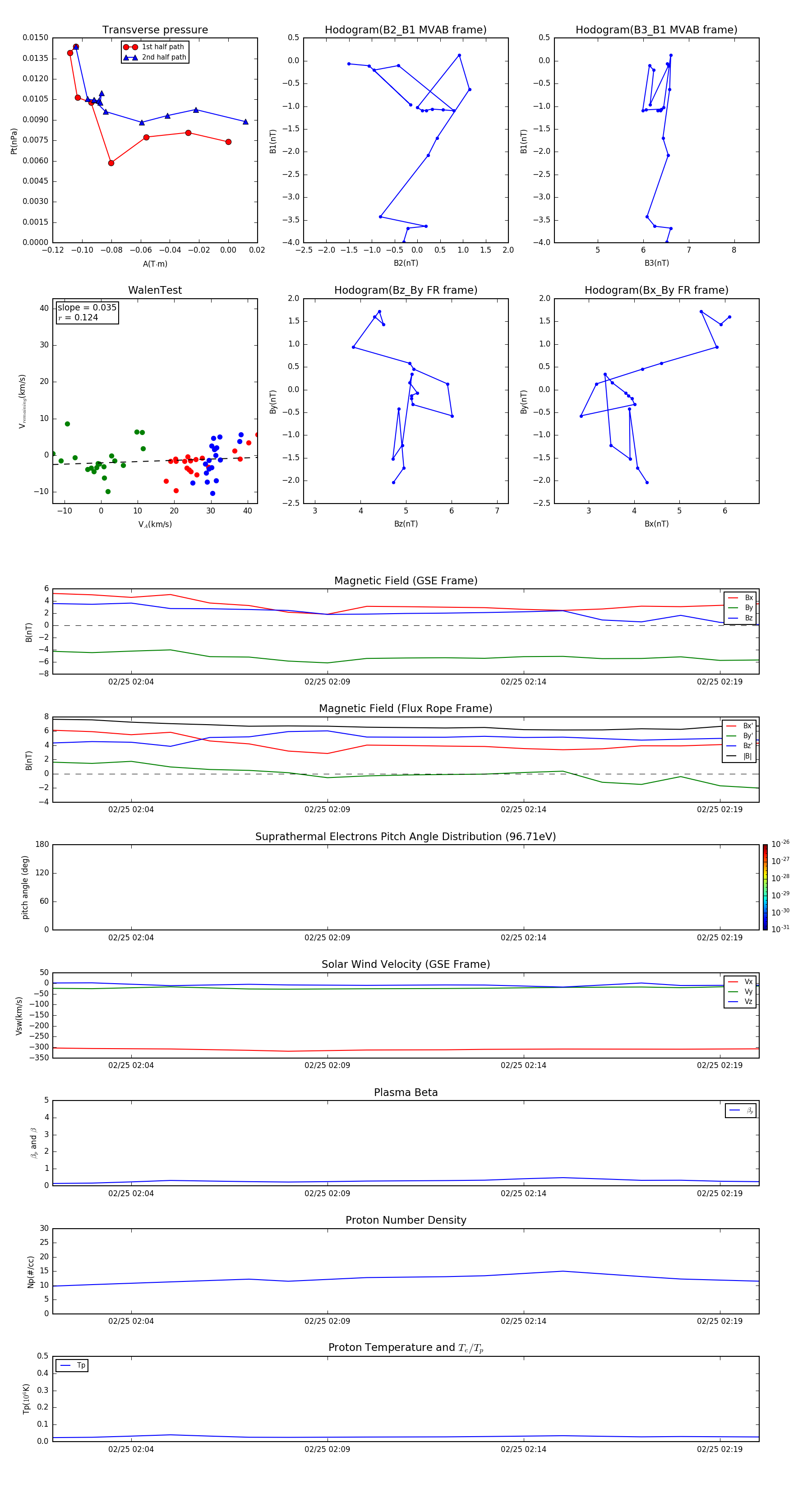Click the 'Vy' velocity legend entry

coord(740,991)
